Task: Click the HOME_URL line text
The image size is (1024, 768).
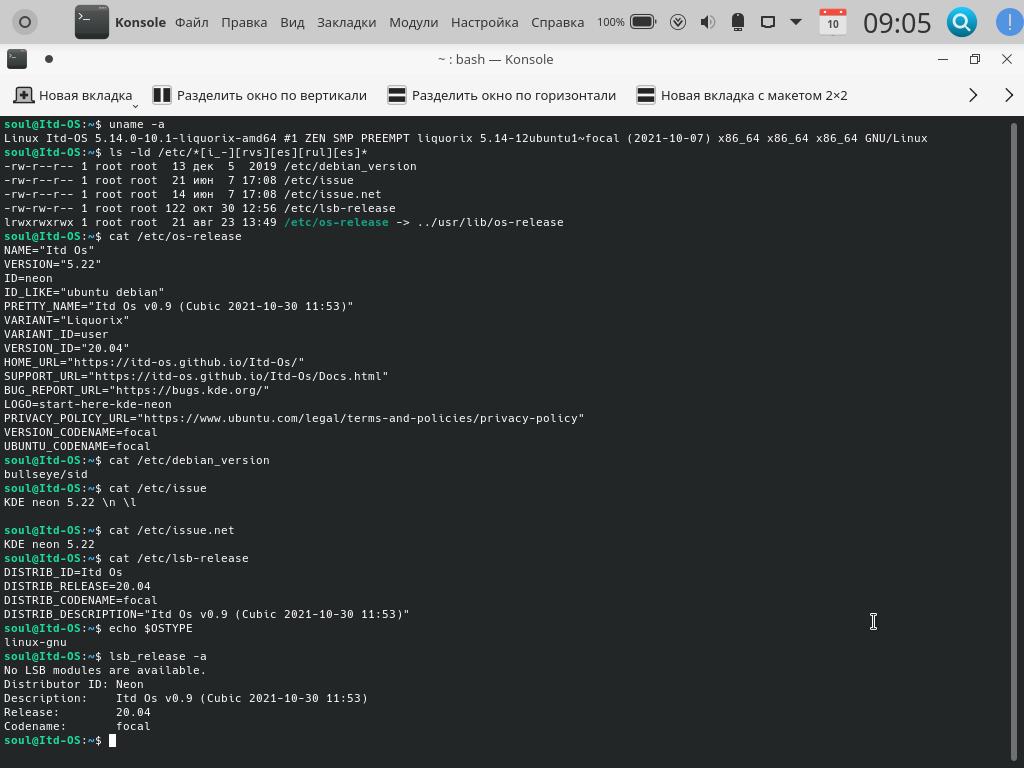Action: pos(154,362)
